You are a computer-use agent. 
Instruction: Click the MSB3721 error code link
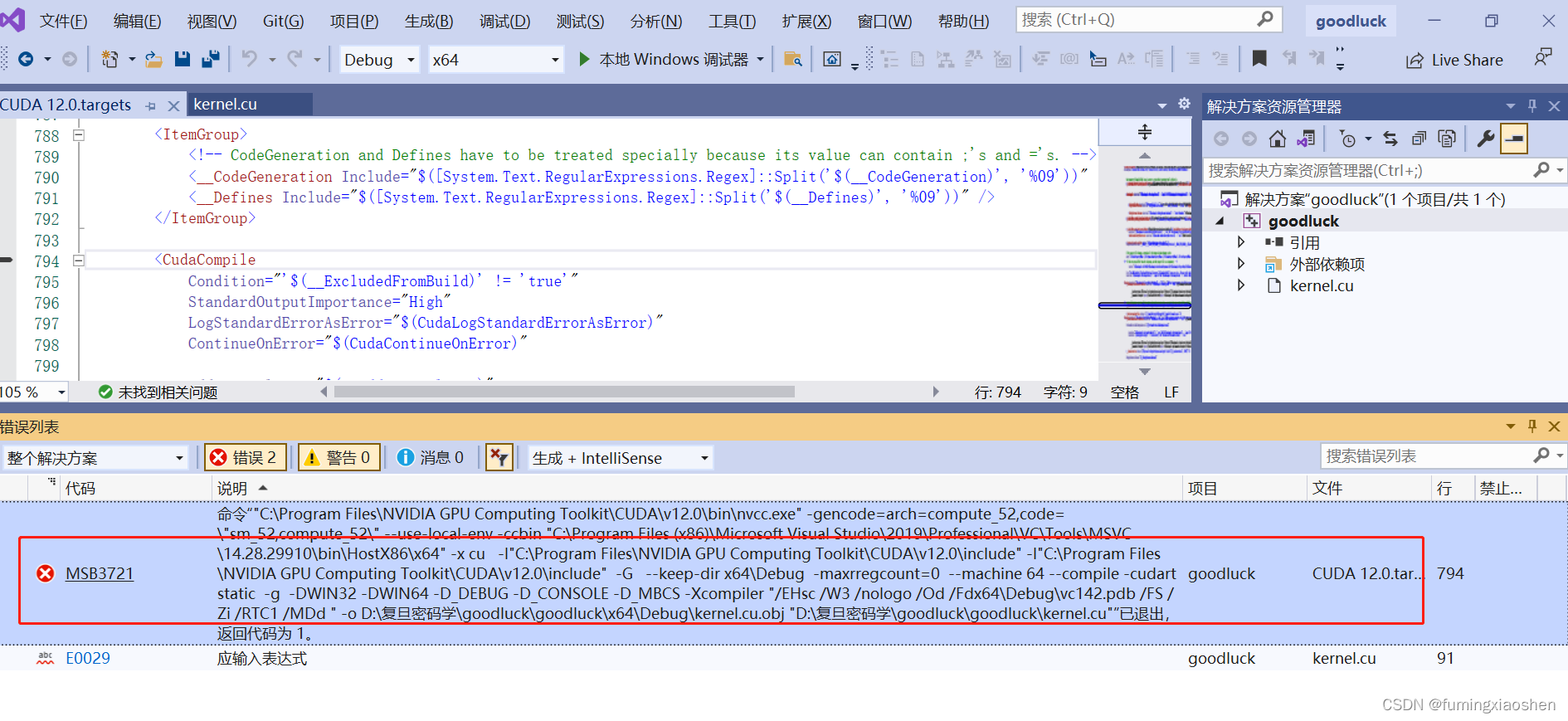pos(100,573)
